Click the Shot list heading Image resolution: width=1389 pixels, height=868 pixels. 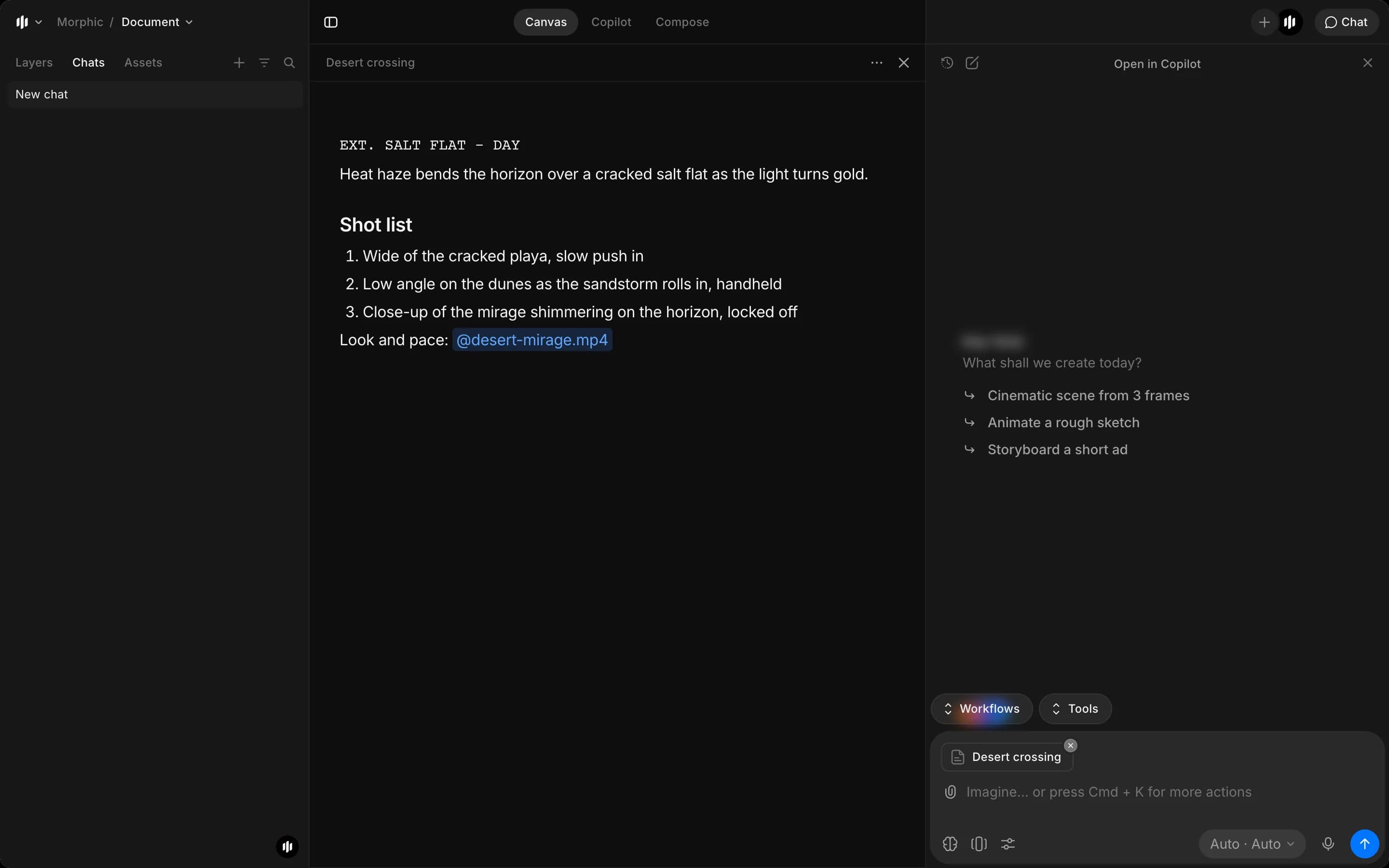(x=375, y=224)
